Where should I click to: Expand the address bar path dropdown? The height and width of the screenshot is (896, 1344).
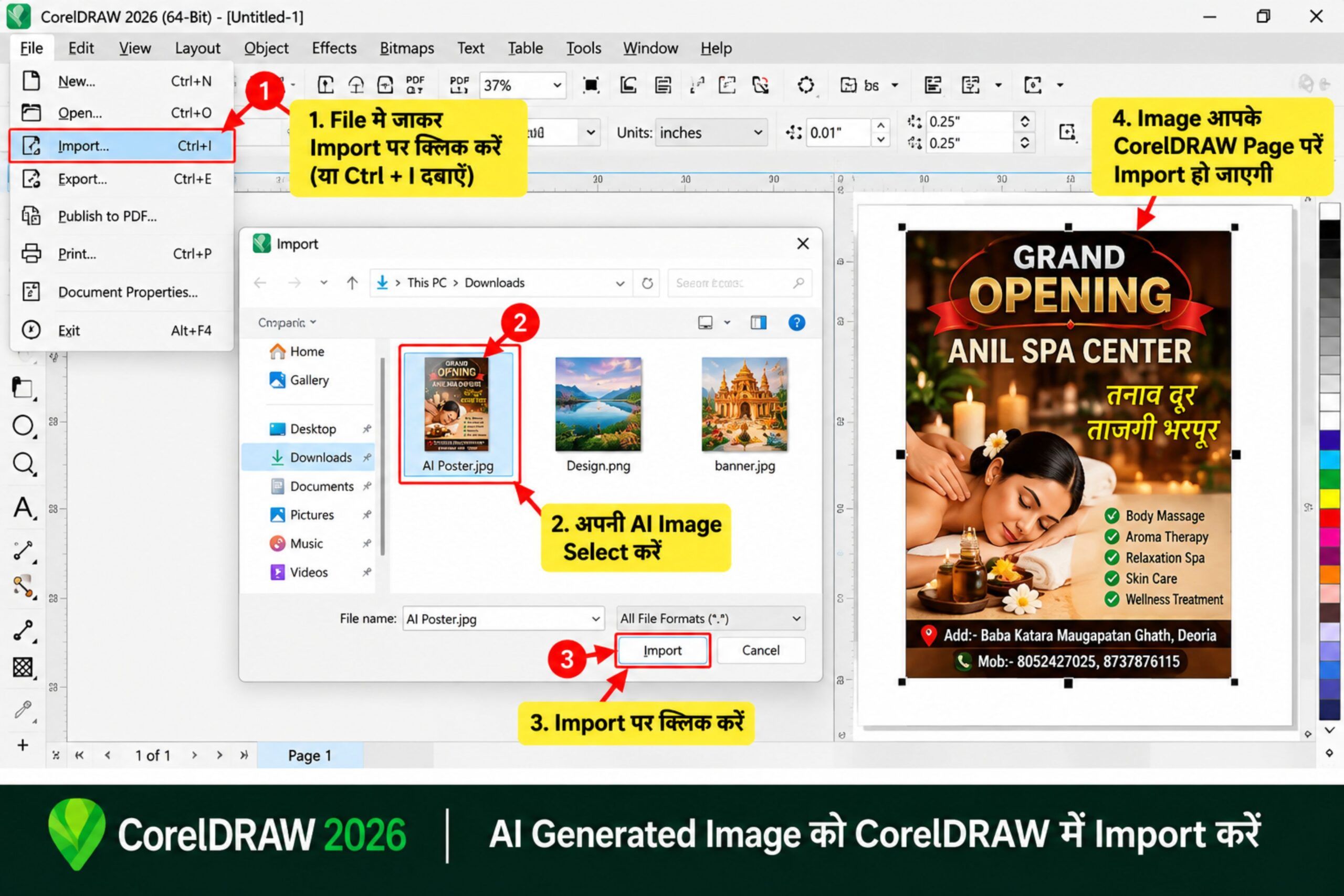(620, 283)
